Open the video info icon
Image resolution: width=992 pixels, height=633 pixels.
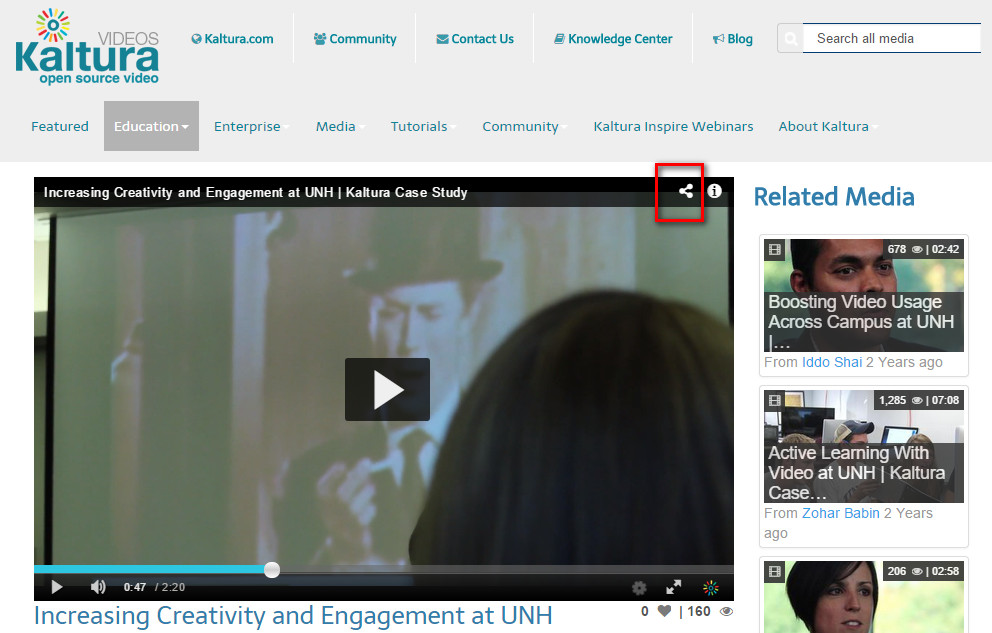(x=714, y=191)
